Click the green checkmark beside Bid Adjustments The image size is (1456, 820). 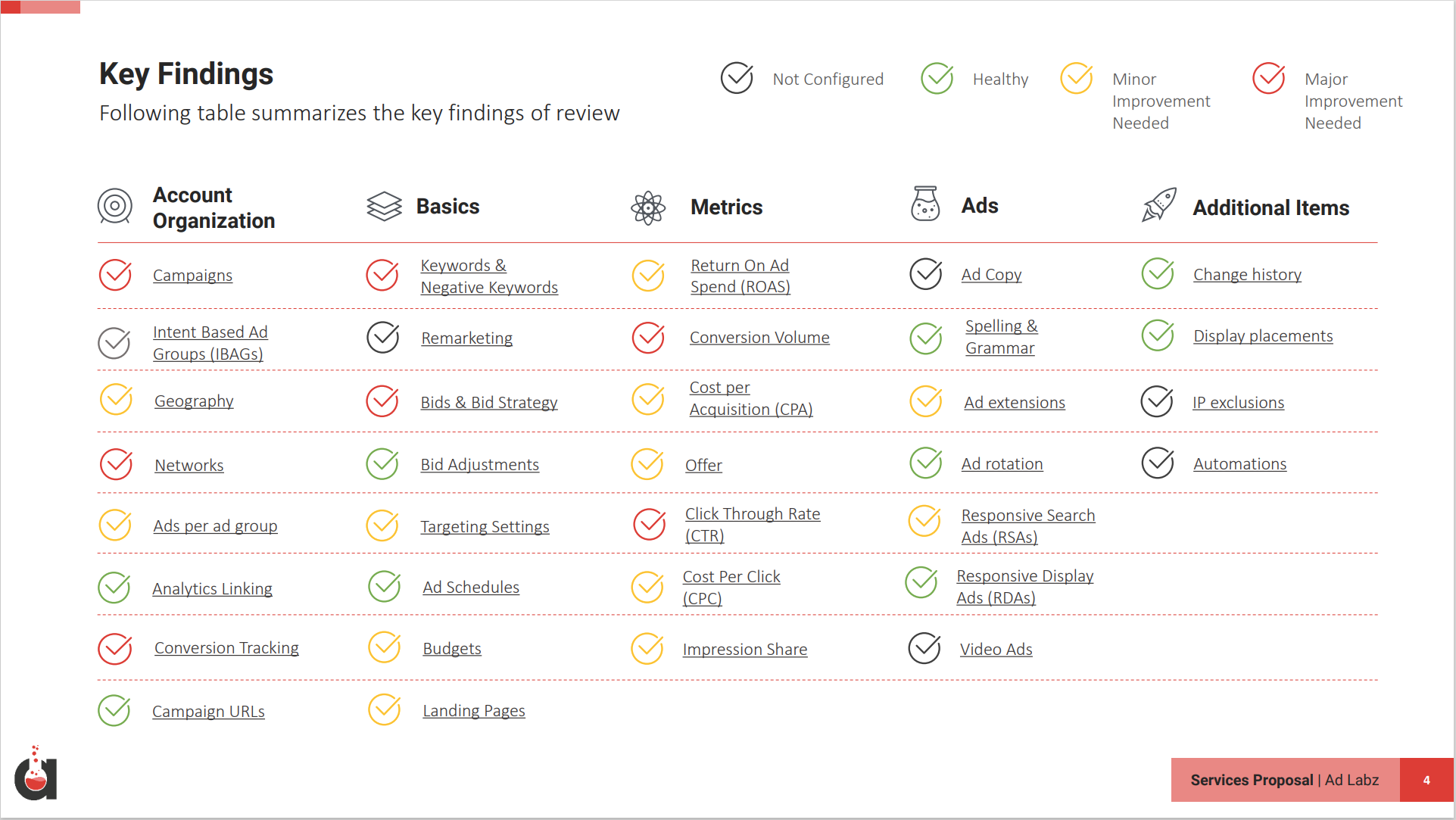[382, 463]
